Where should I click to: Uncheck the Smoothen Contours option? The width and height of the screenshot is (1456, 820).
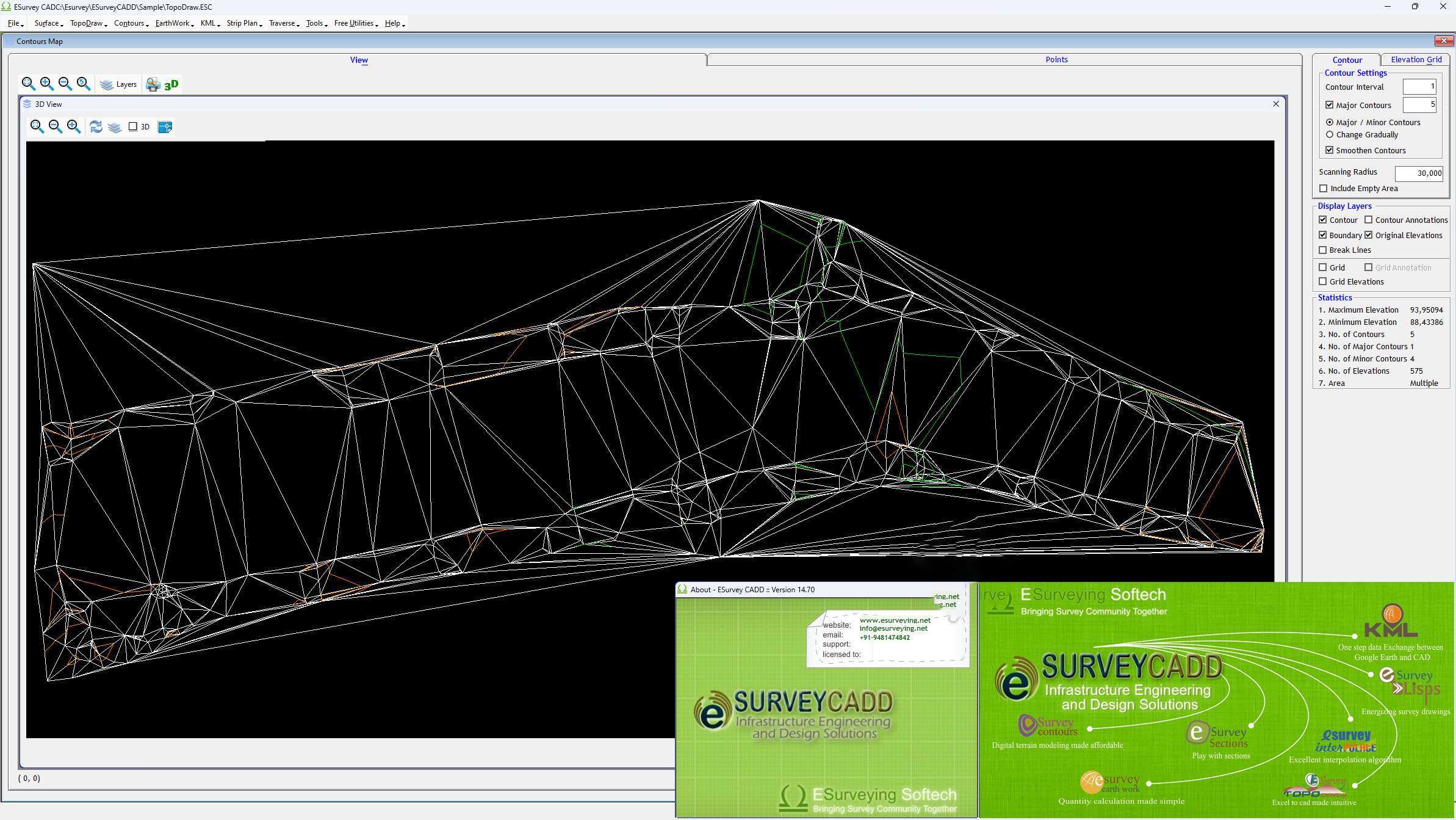click(1331, 150)
